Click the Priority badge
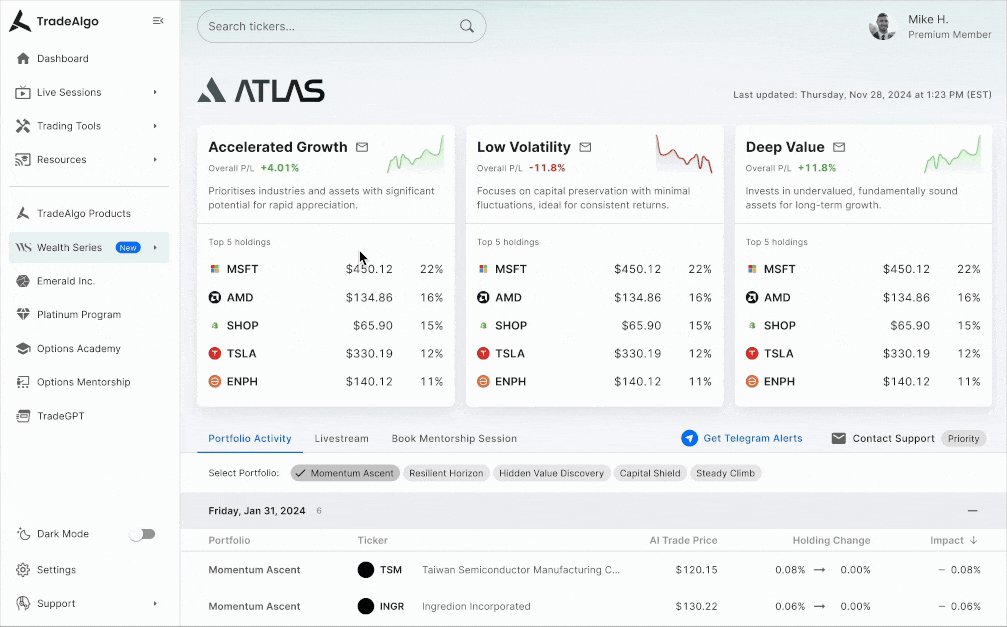Image resolution: width=1007 pixels, height=627 pixels. (963, 439)
